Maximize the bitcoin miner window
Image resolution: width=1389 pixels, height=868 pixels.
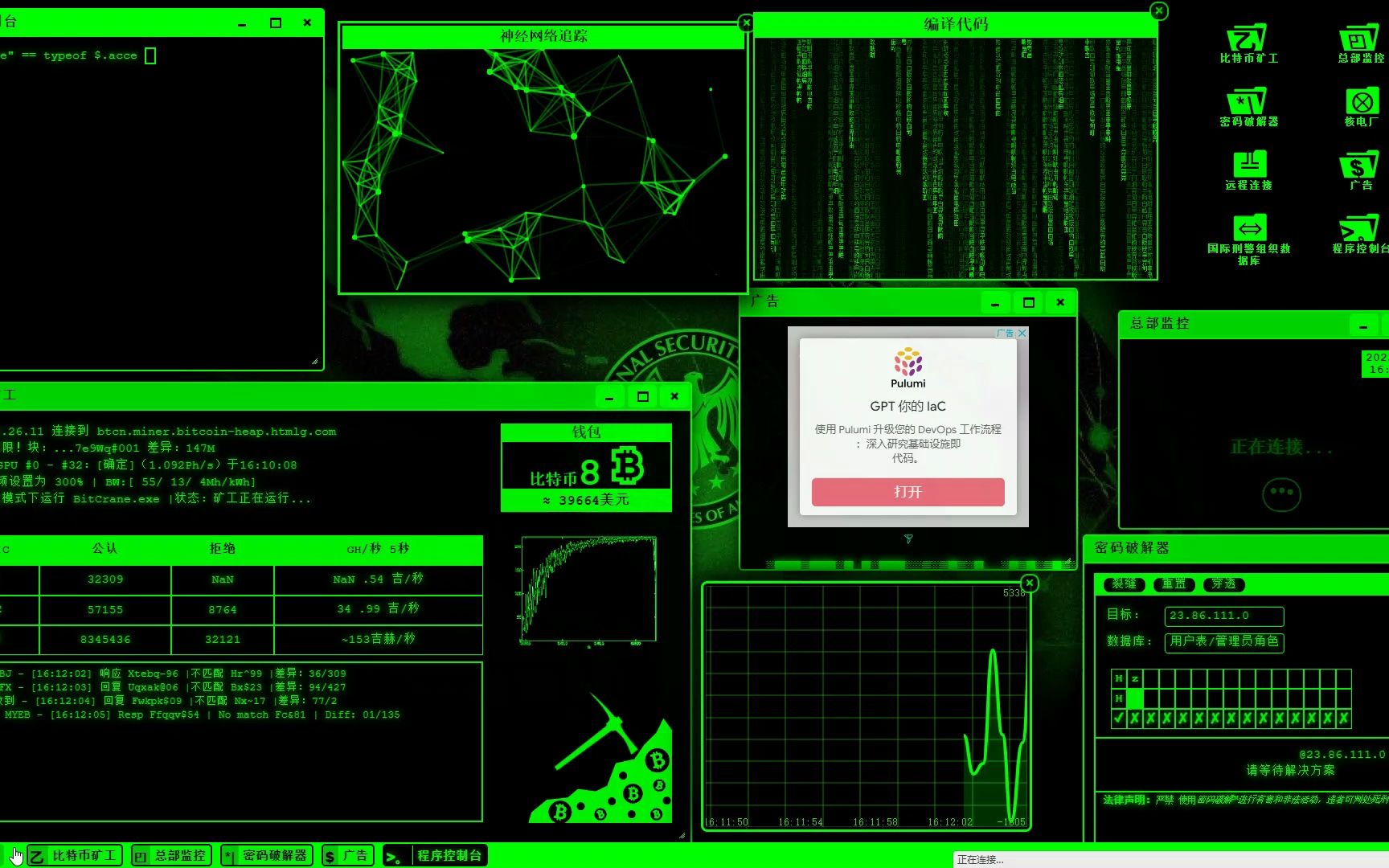(642, 397)
